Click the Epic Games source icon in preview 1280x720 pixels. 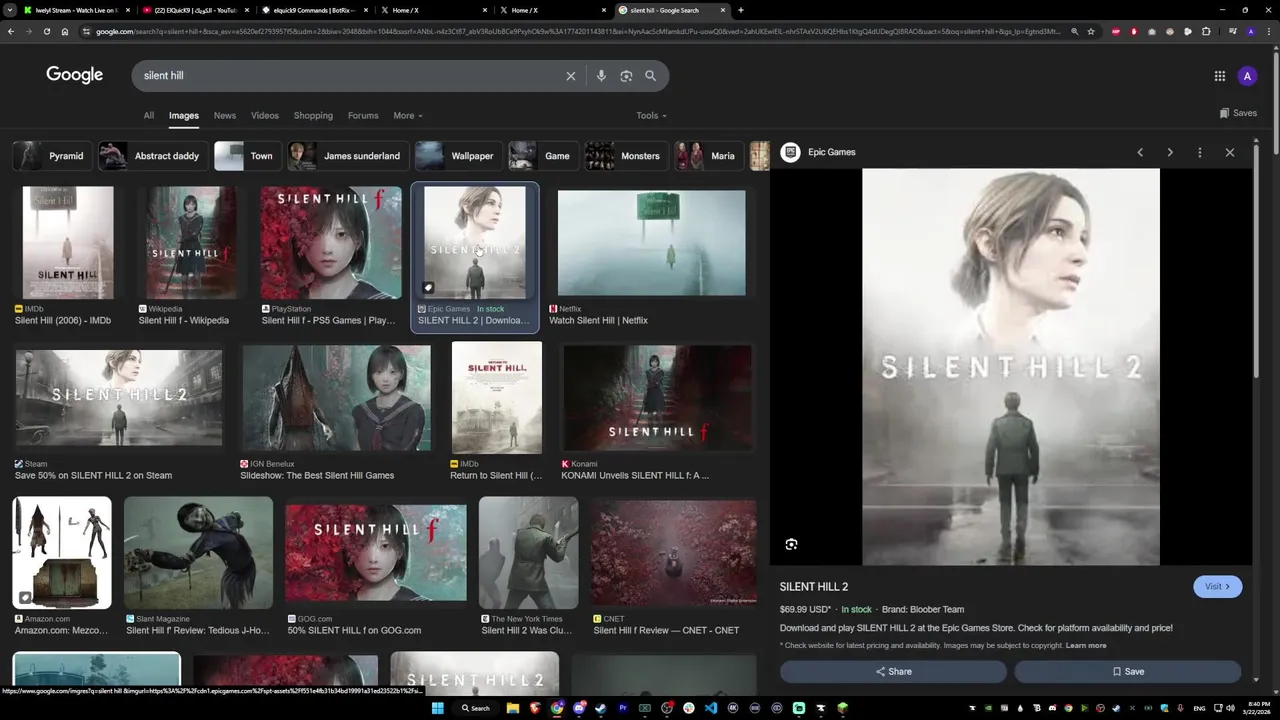click(790, 152)
